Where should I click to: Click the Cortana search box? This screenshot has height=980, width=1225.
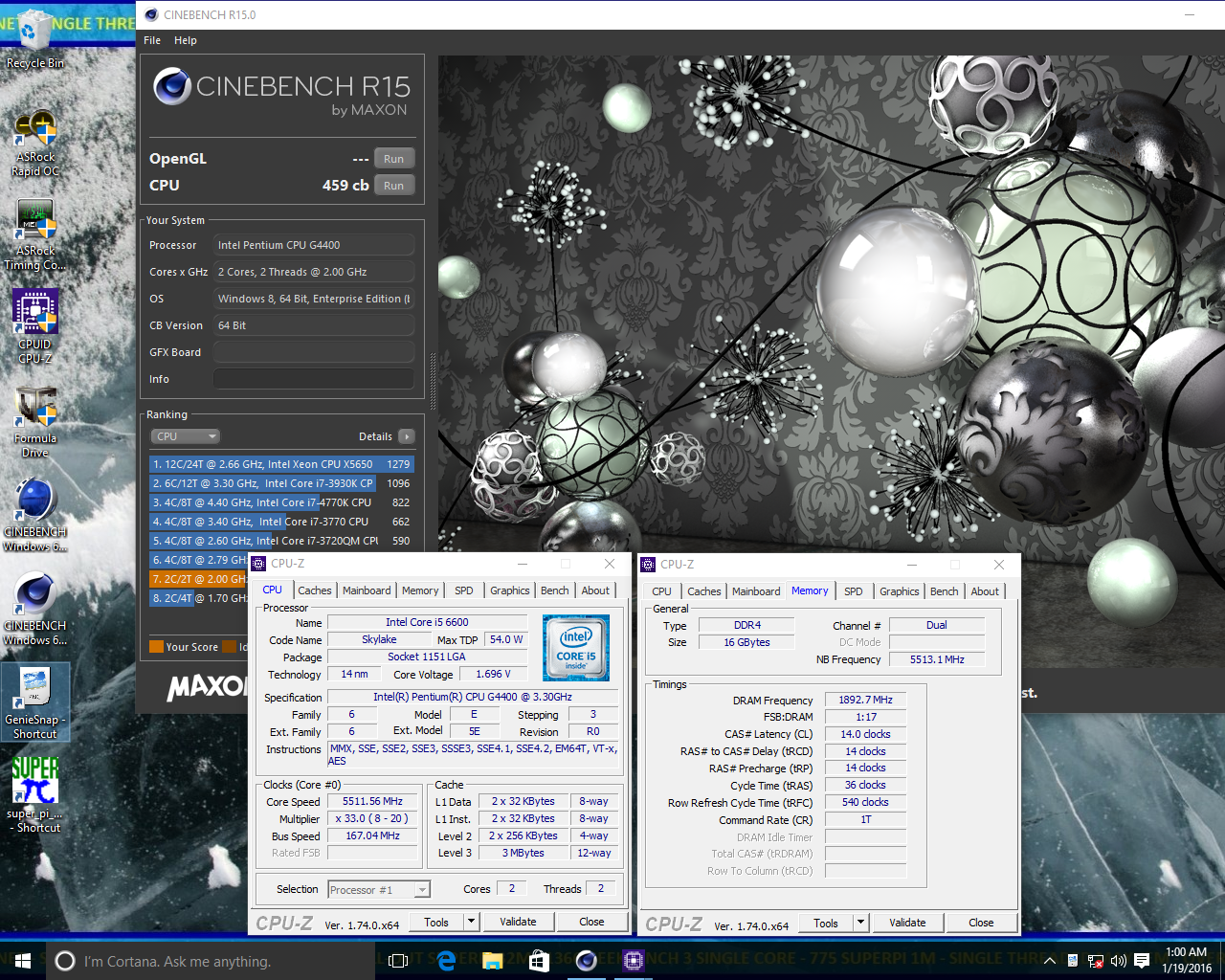coord(211,961)
